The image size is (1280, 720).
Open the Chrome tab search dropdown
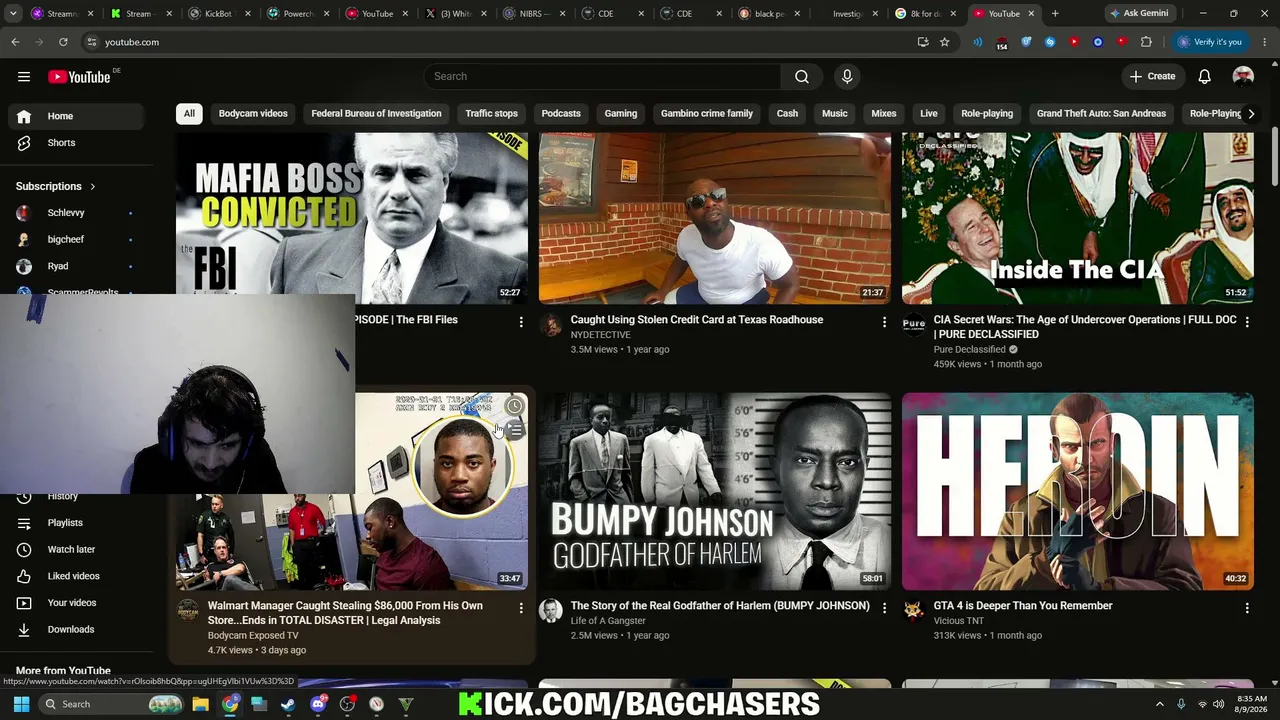13,14
